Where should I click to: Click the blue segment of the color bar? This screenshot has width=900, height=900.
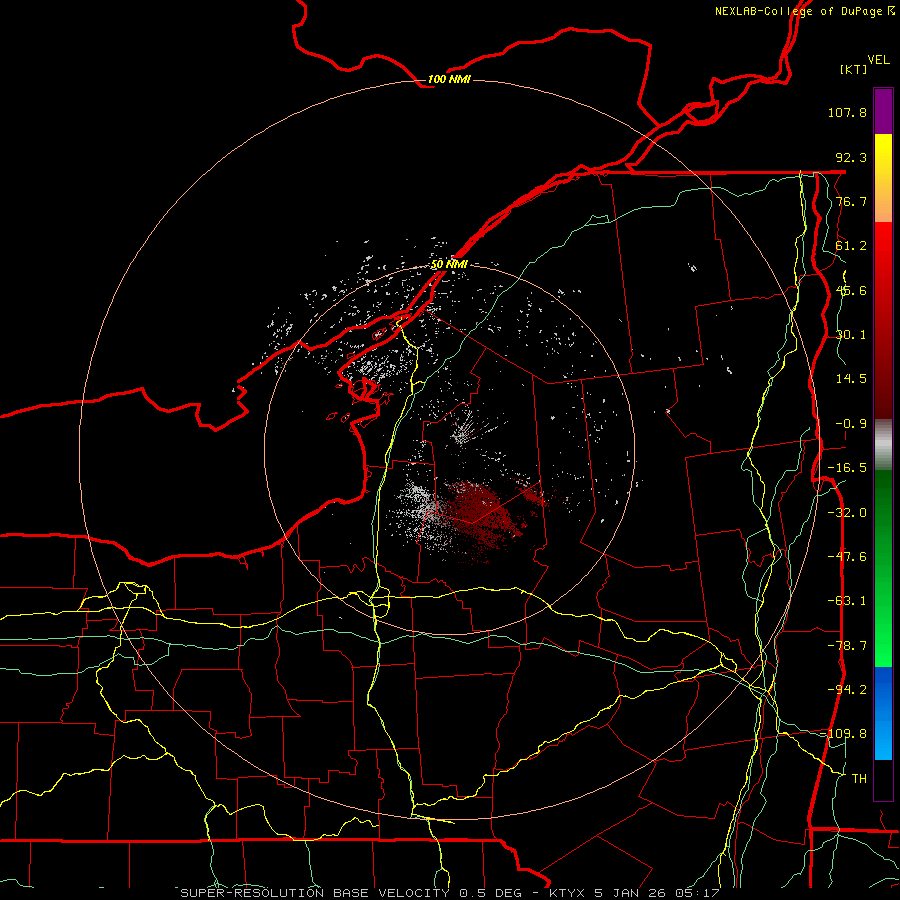click(883, 713)
